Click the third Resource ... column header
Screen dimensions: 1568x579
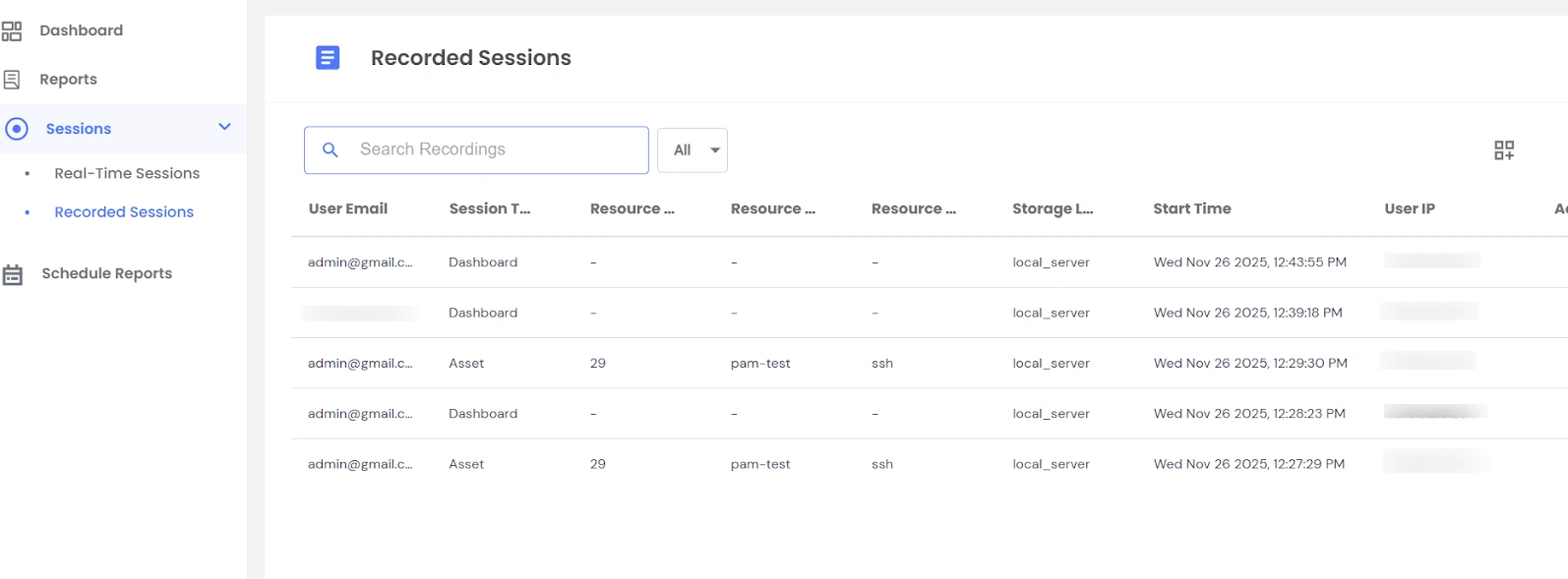pos(913,208)
